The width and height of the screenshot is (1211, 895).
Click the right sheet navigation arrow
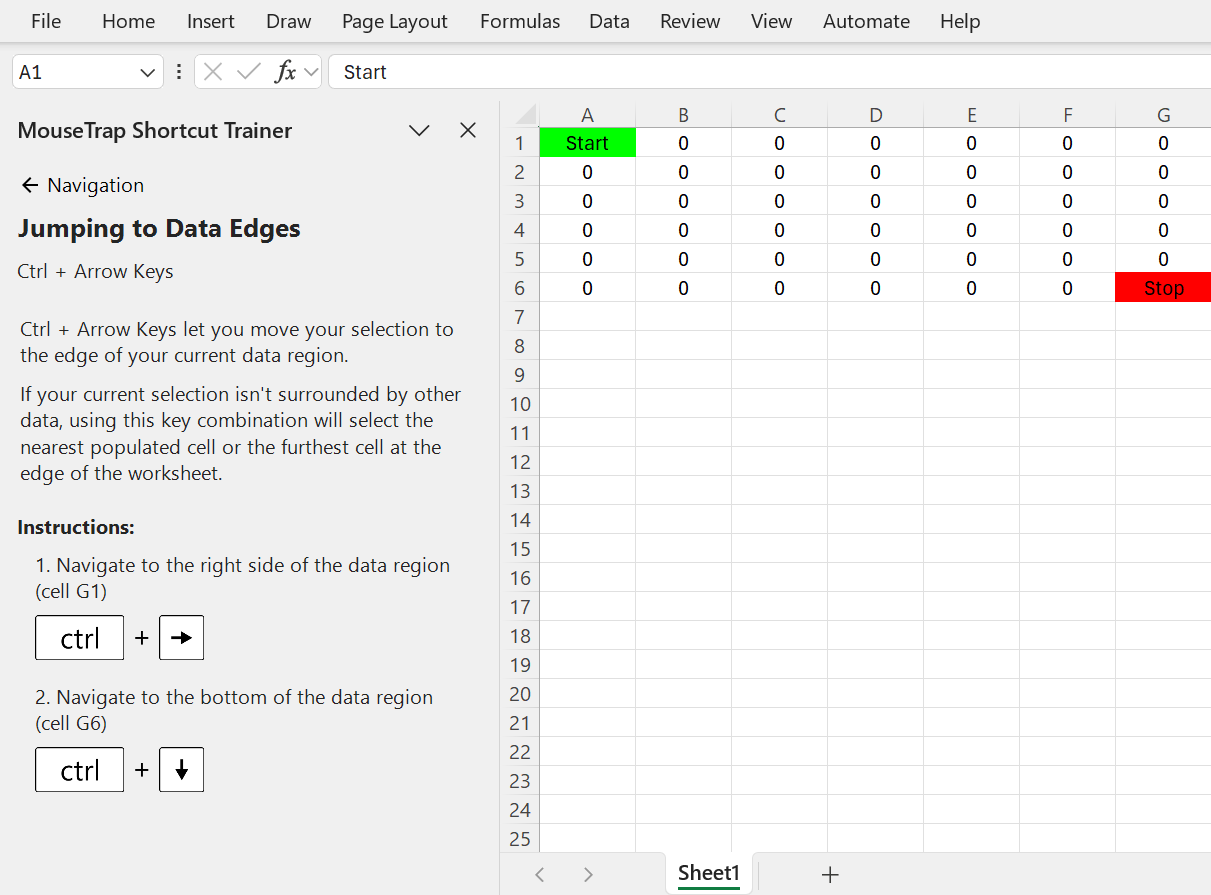click(588, 874)
